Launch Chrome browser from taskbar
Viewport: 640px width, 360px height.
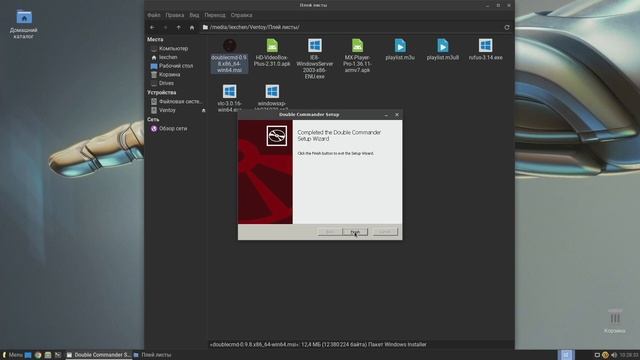pos(38,355)
